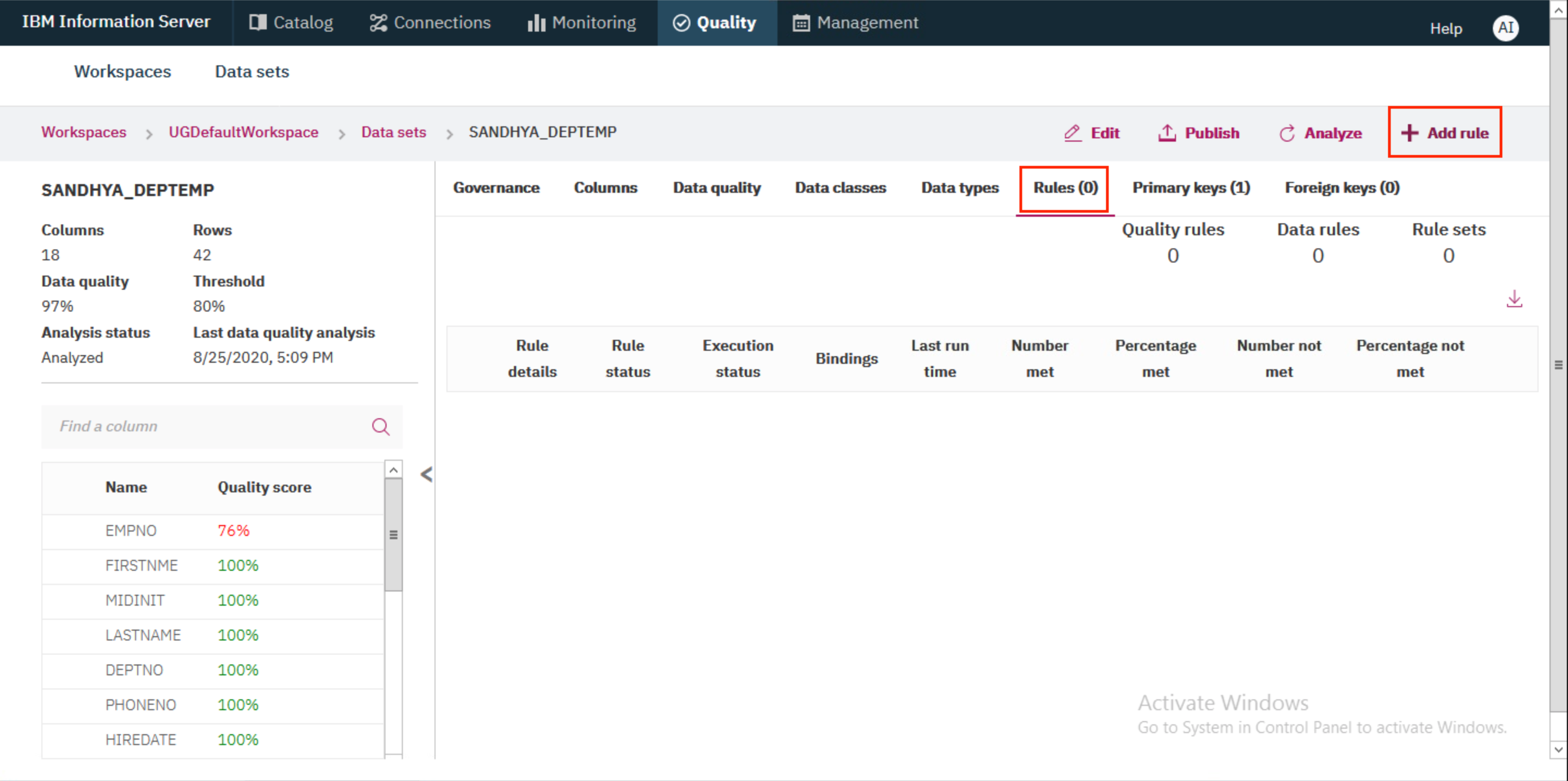Screen dimensions: 1568x781
Task: Click the Monitoring bar chart icon
Action: click(x=536, y=22)
